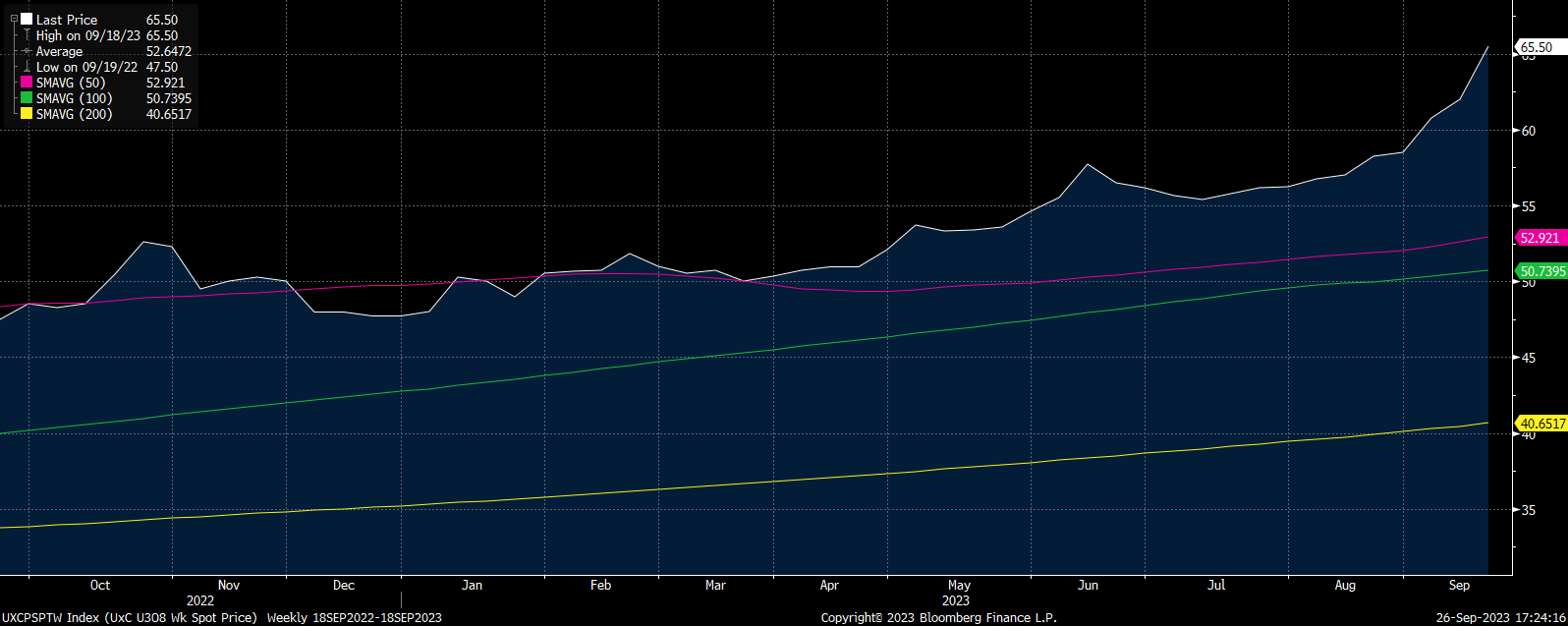The height and width of the screenshot is (626, 1568).
Task: Click the Average marker icon in legend
Action: click(x=27, y=51)
